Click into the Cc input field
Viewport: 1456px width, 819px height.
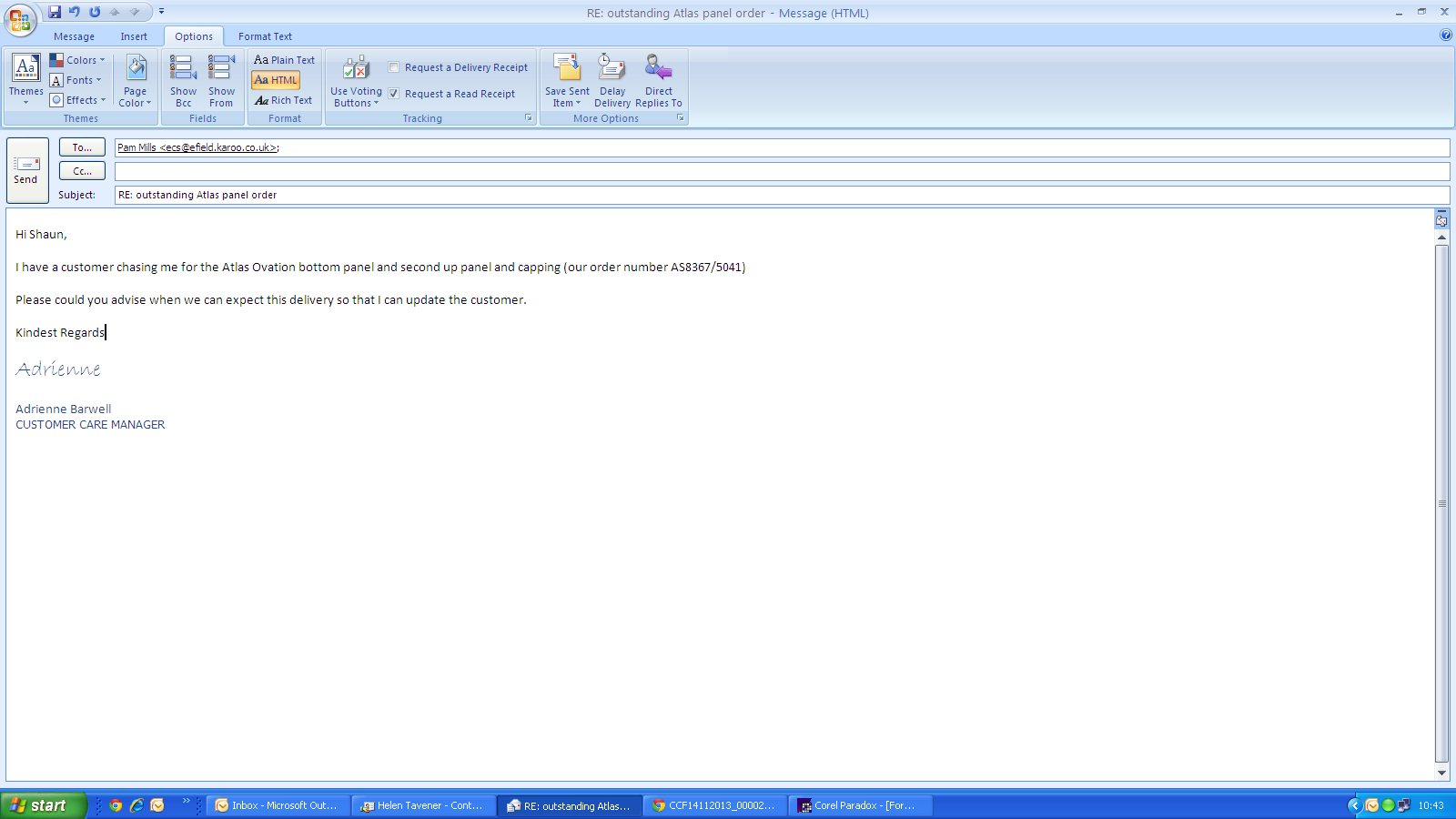click(782, 171)
